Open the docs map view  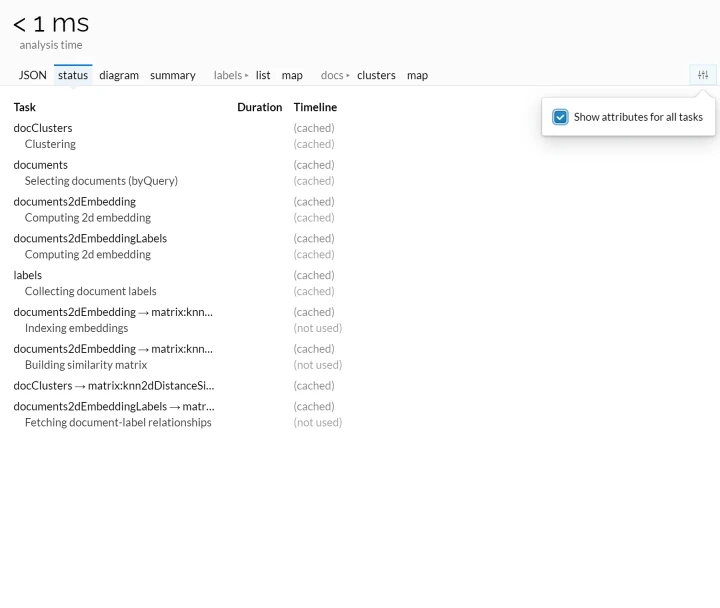pos(417,75)
